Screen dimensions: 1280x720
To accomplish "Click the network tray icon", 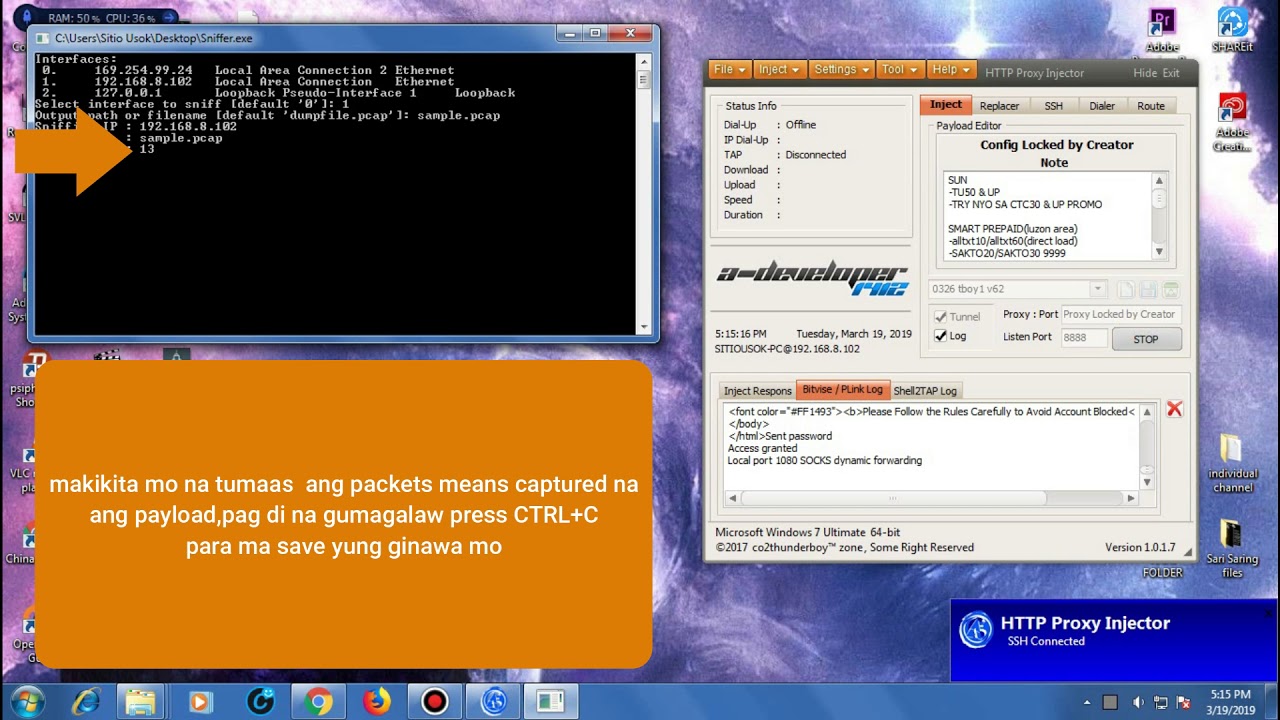I will tap(1161, 702).
